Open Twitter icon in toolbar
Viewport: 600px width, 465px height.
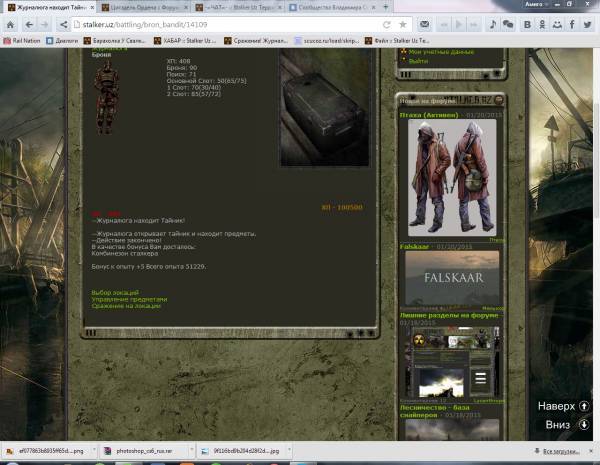click(587, 25)
